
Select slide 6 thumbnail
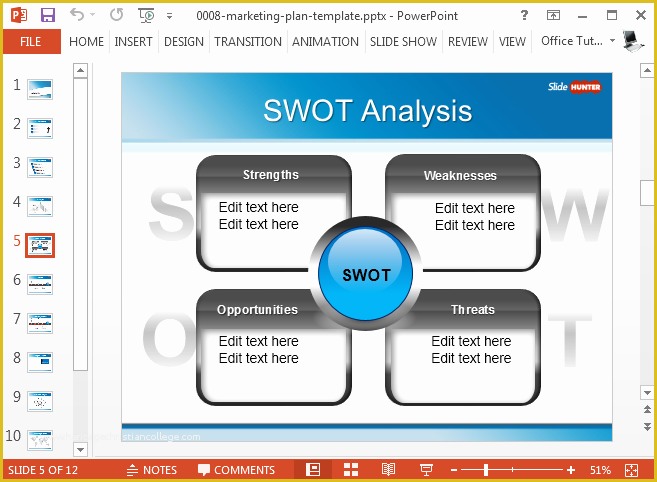click(x=40, y=284)
